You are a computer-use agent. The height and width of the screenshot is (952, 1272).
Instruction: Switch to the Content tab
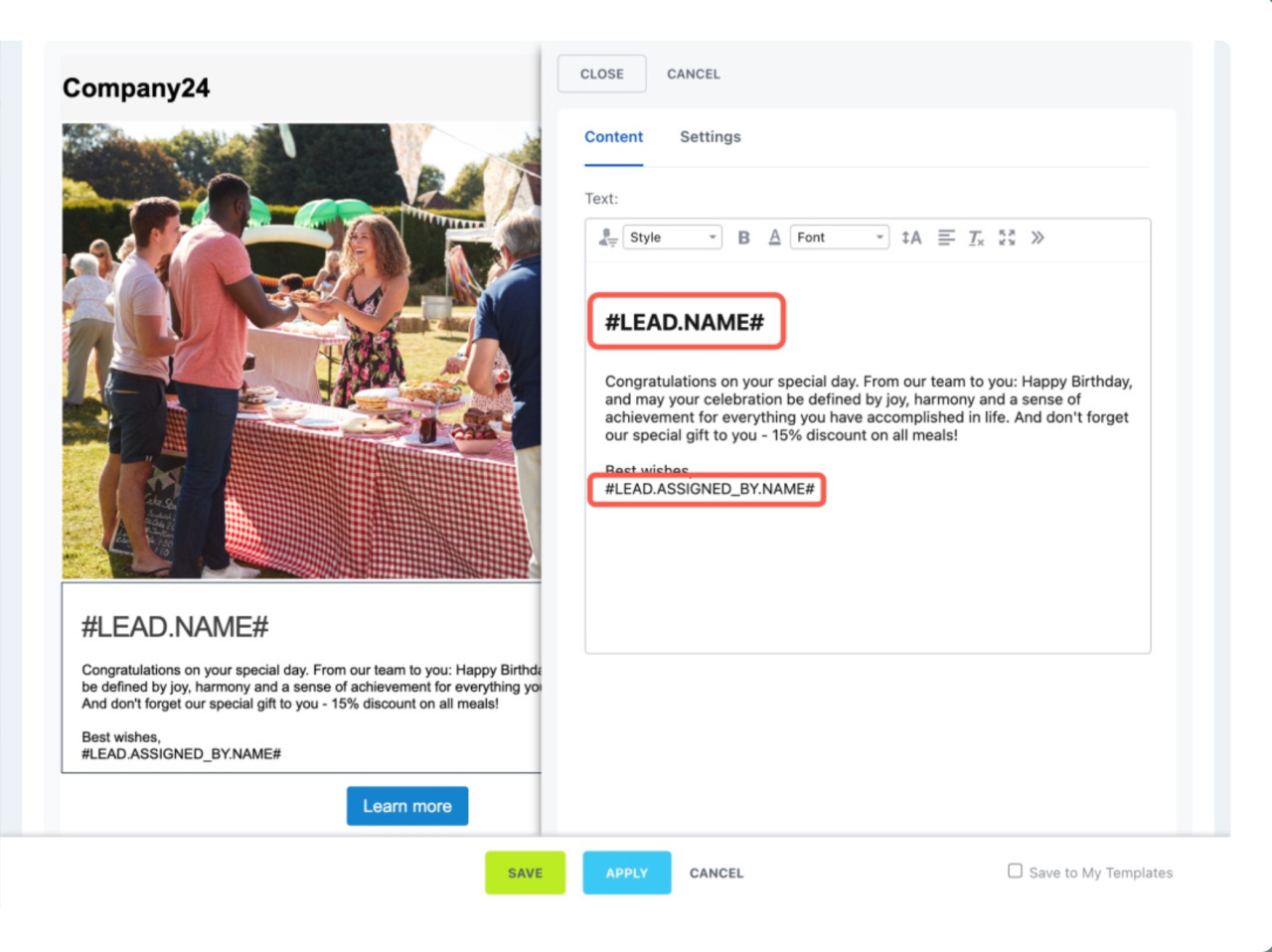[x=613, y=137]
